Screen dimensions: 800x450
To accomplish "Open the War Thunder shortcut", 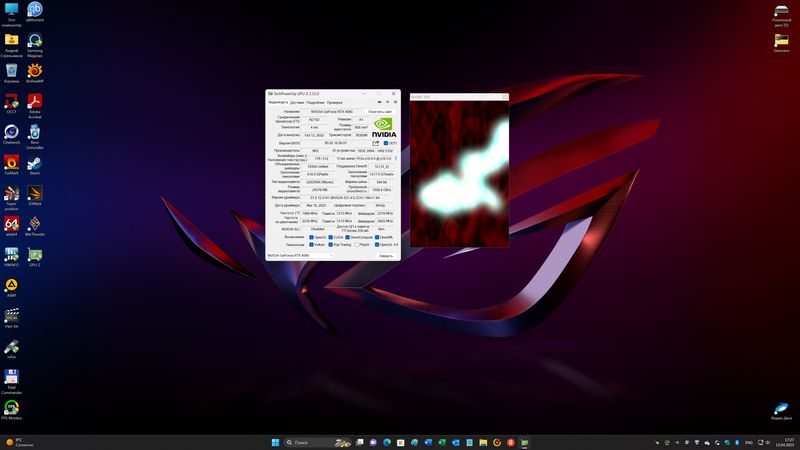I will pyautogui.click(x=35, y=226).
